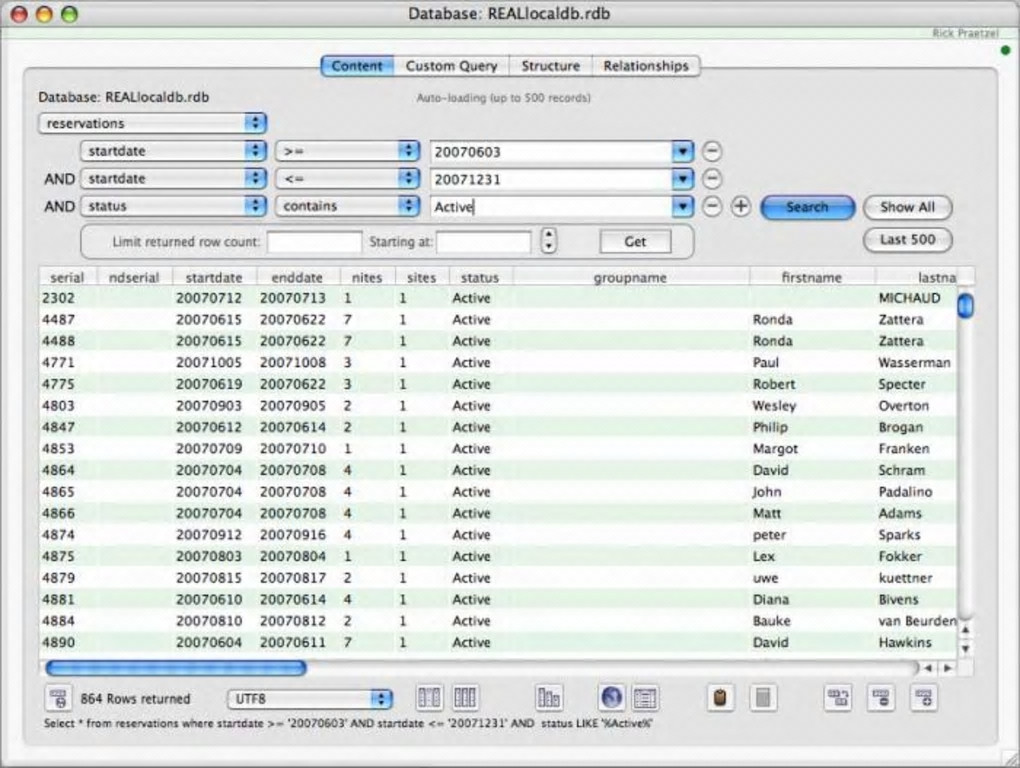The width and height of the screenshot is (1020, 768).
Task: Open the first startdate field dropdown
Action: point(173,151)
